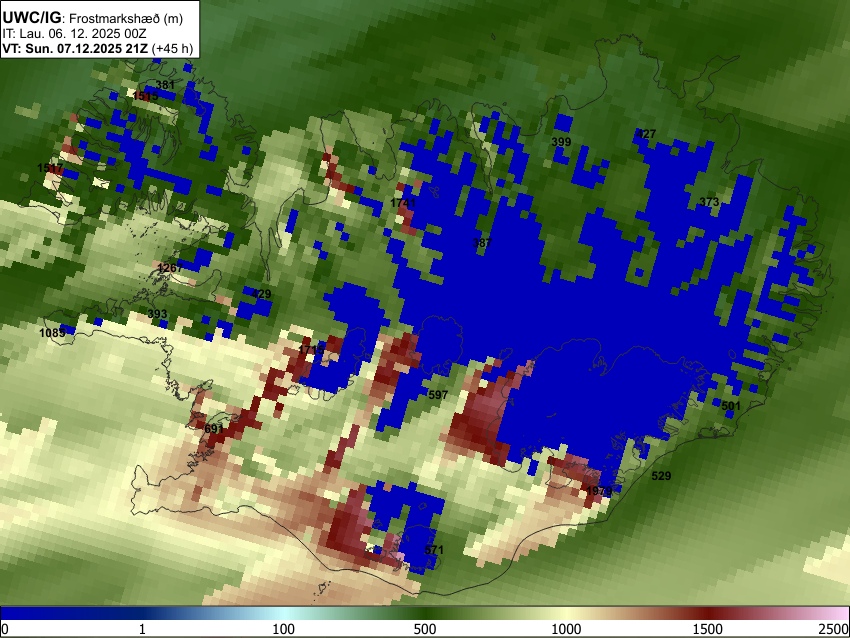Click the map value 529
This screenshot has height=638, width=850.
click(661, 476)
